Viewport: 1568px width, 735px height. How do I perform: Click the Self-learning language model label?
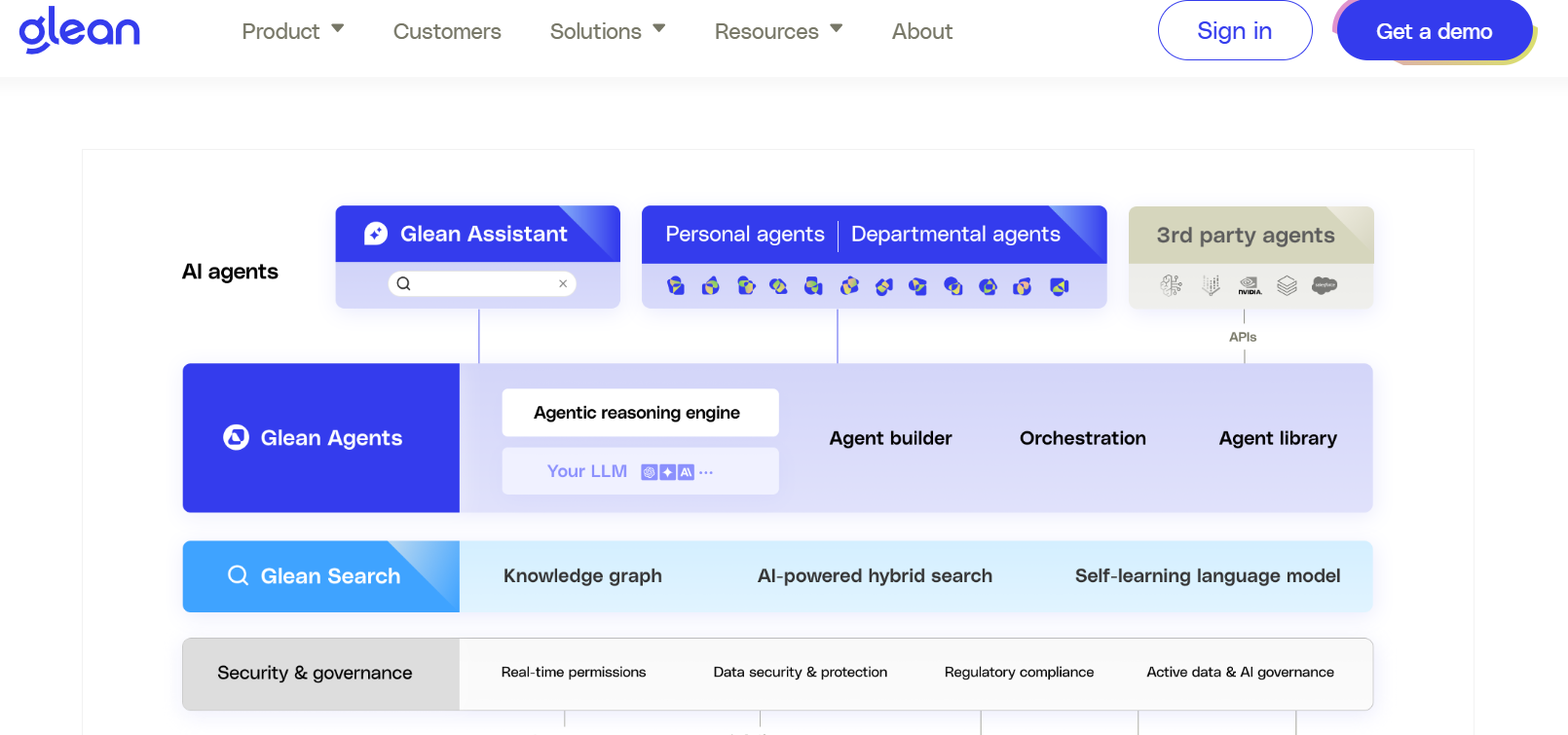1208,575
